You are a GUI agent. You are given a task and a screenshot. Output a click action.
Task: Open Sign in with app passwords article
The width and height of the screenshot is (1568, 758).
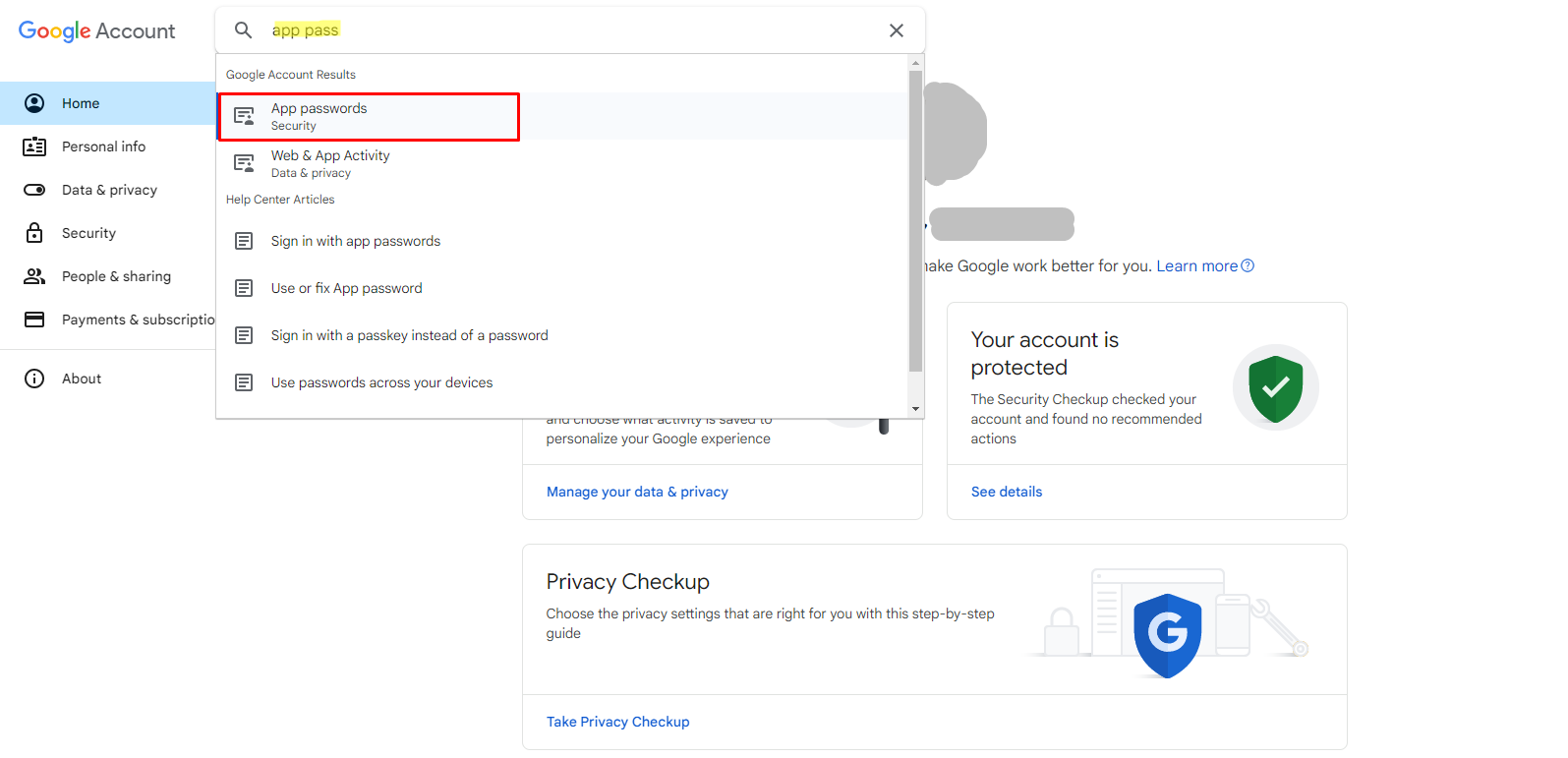point(562,241)
